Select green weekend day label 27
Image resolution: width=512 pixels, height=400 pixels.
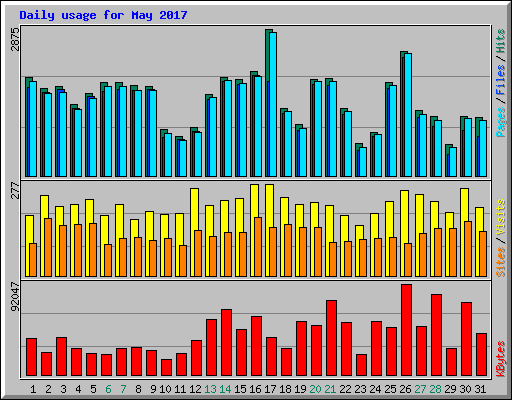click(x=420, y=389)
